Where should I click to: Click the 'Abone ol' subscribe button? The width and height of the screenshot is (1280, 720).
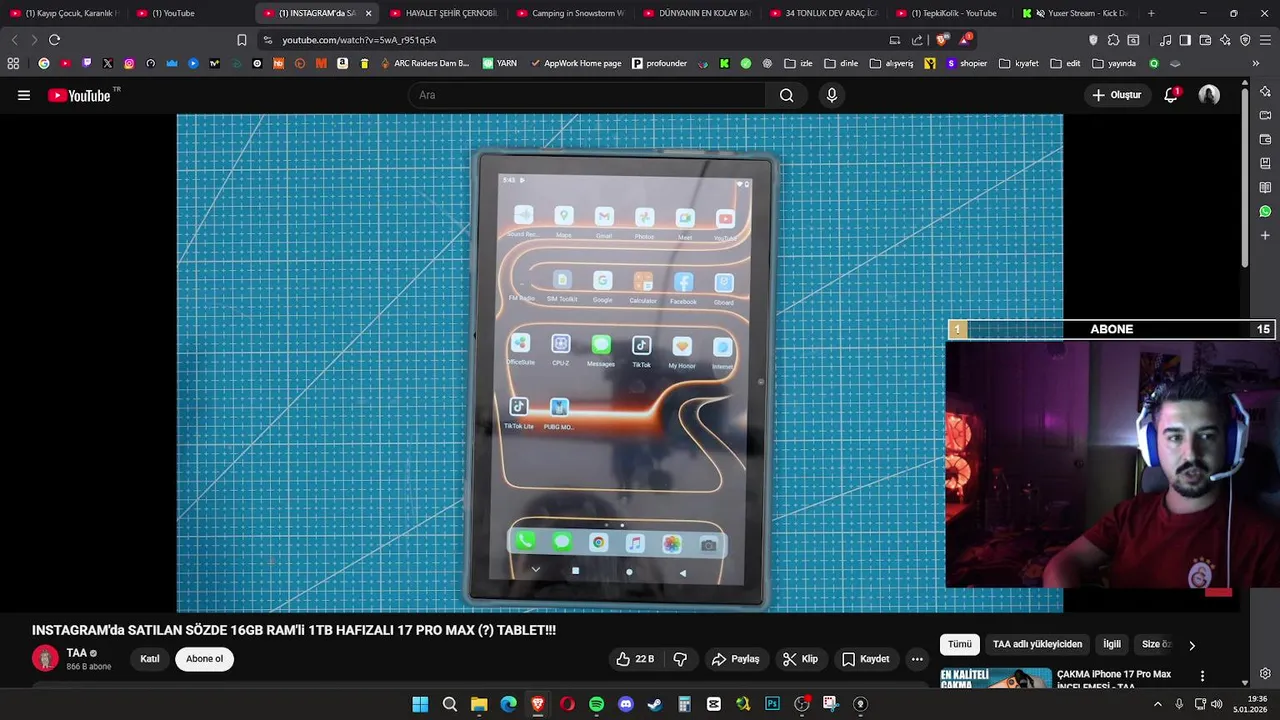tap(204, 659)
